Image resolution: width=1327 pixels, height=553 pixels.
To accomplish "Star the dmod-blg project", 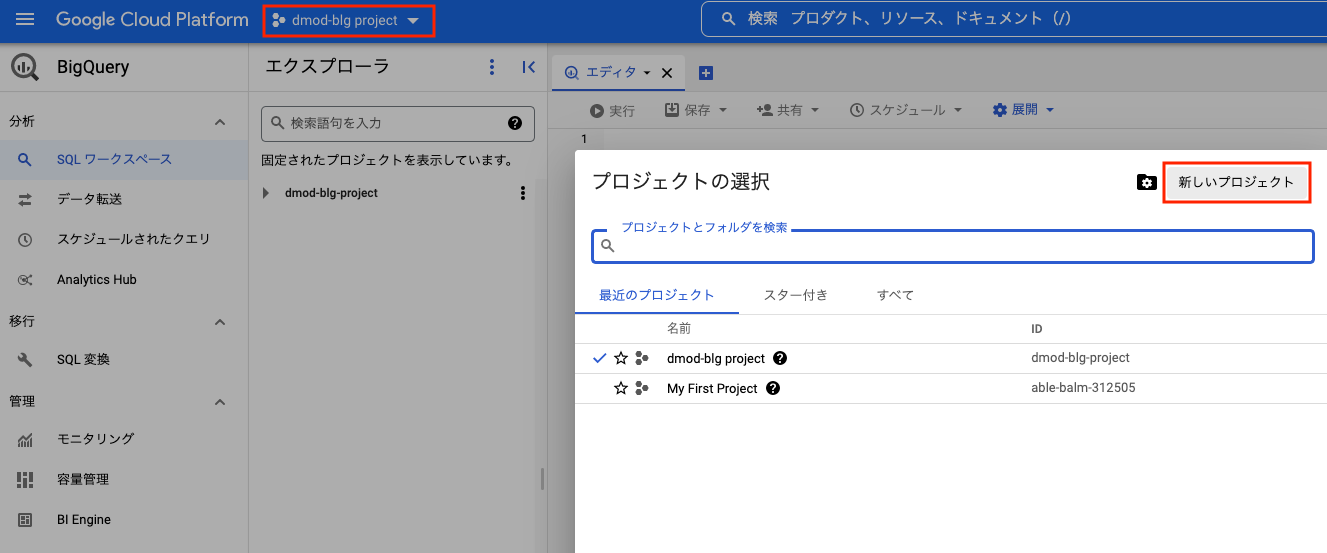I will tap(621, 358).
